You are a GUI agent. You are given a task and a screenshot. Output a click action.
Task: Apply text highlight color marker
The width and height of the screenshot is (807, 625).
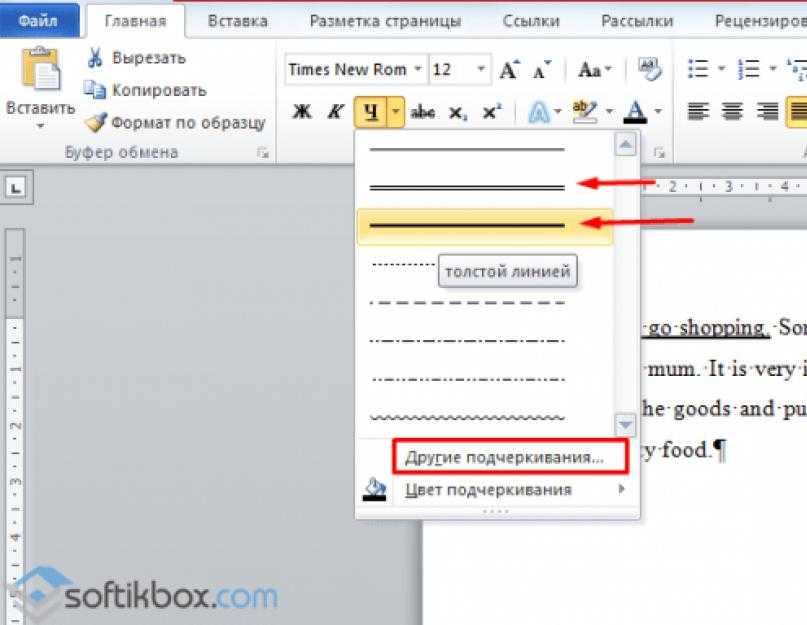[585, 111]
